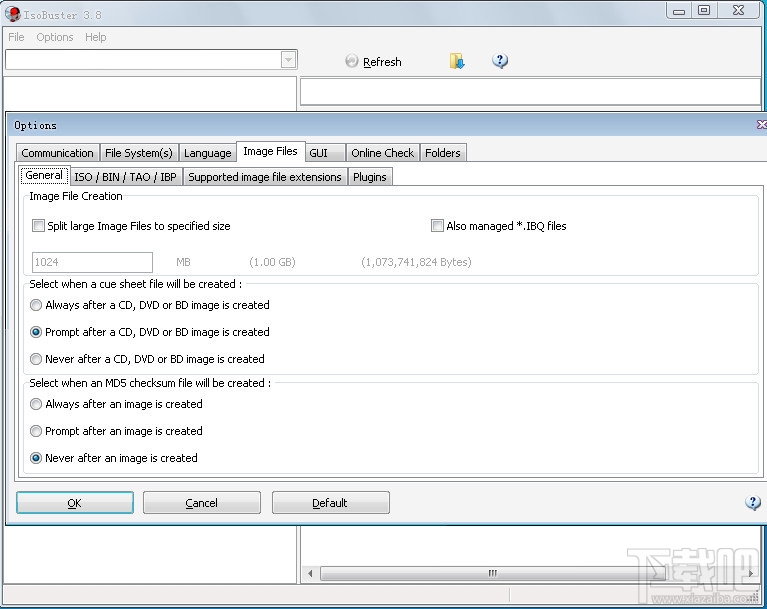767x609 pixels.
Task: Click the OK button
Action: click(75, 502)
